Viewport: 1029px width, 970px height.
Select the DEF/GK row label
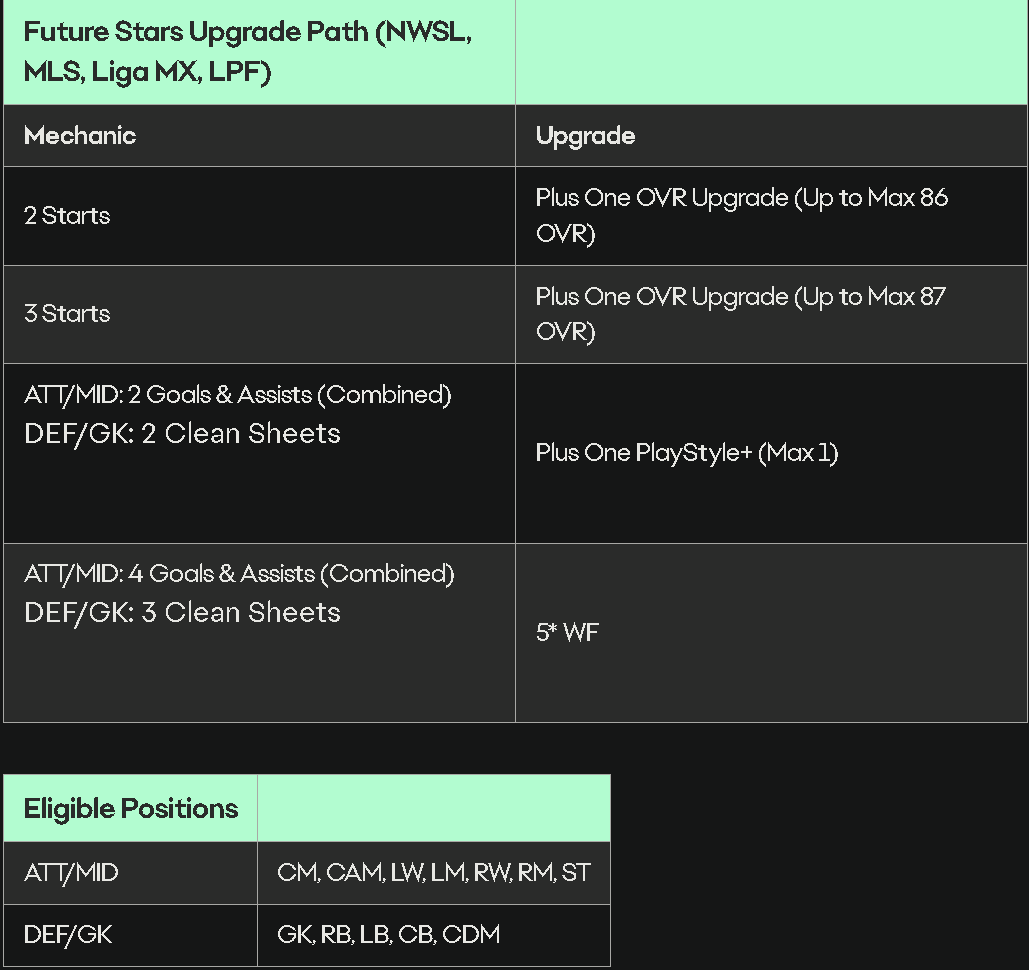tap(68, 935)
